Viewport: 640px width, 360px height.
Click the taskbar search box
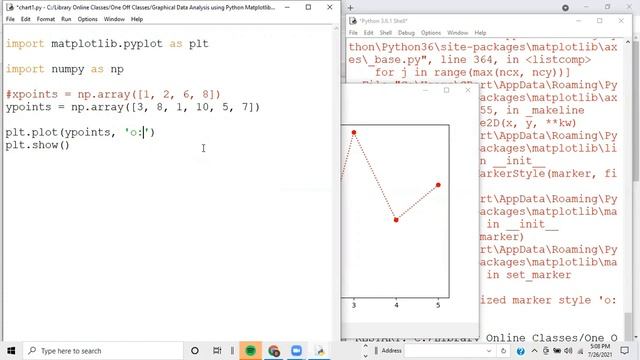[x=103, y=351]
